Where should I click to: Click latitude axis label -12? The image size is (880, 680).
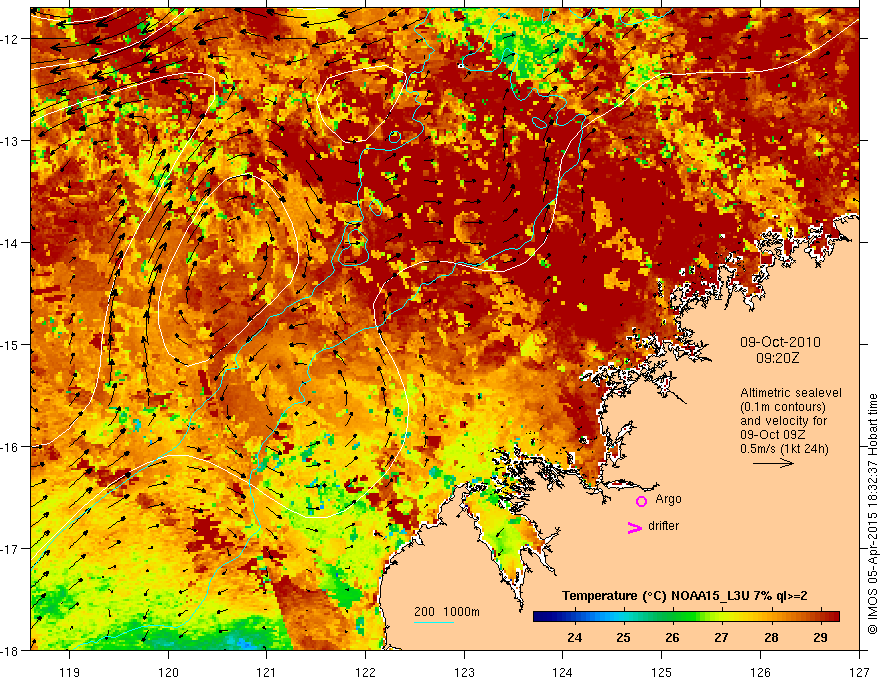[11, 39]
